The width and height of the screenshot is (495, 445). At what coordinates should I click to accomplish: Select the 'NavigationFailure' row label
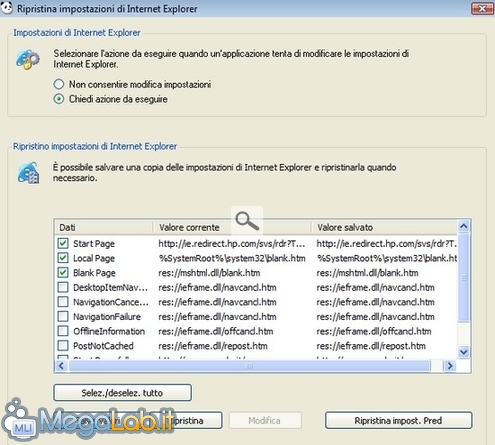point(107,317)
